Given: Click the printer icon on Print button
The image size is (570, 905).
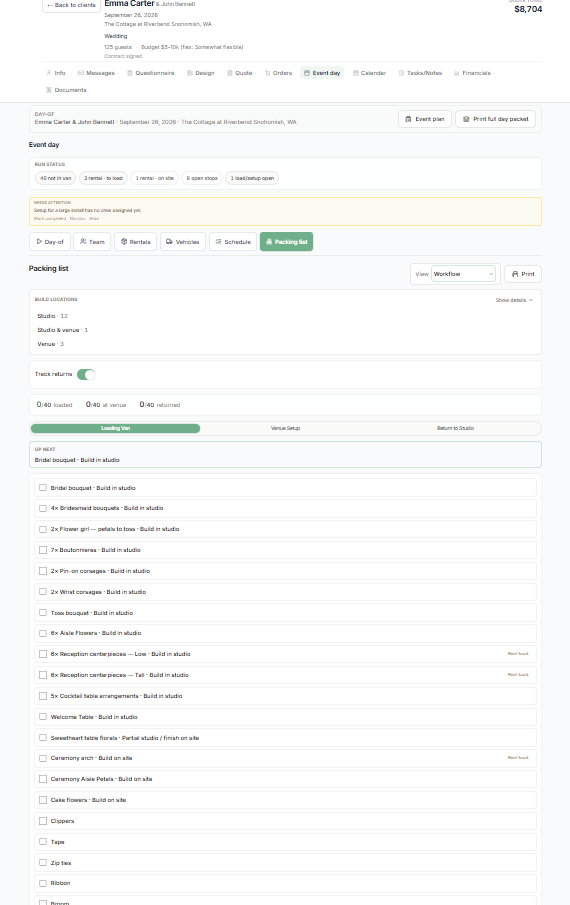Looking at the screenshot, I should pyautogui.click(x=515, y=274).
